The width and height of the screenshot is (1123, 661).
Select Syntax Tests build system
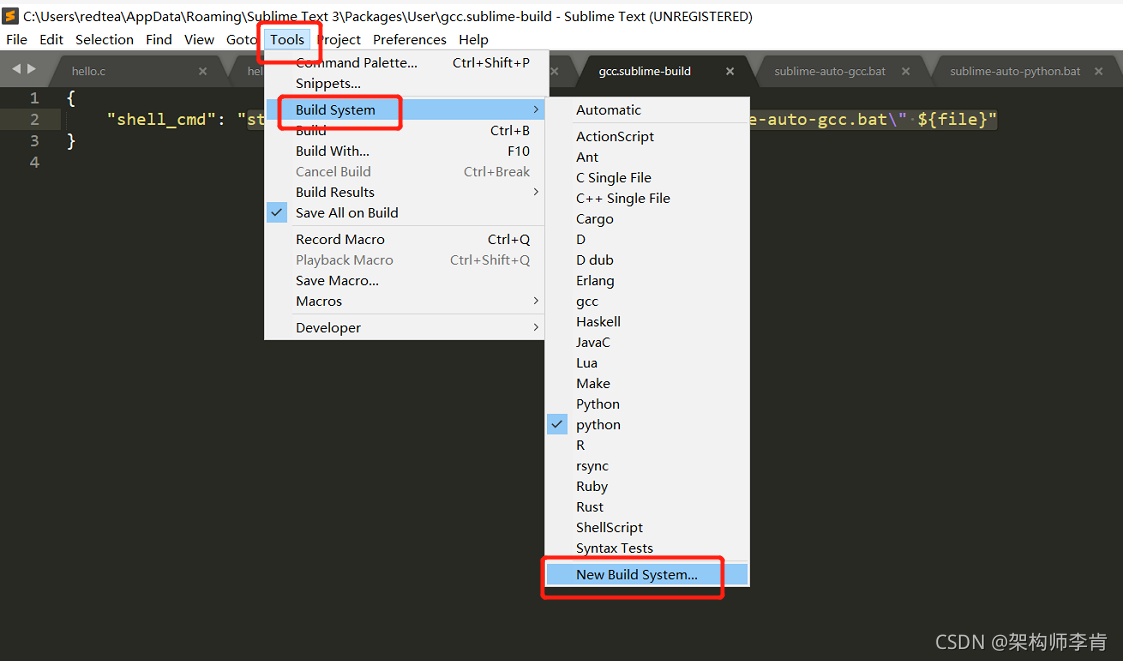click(x=647, y=548)
